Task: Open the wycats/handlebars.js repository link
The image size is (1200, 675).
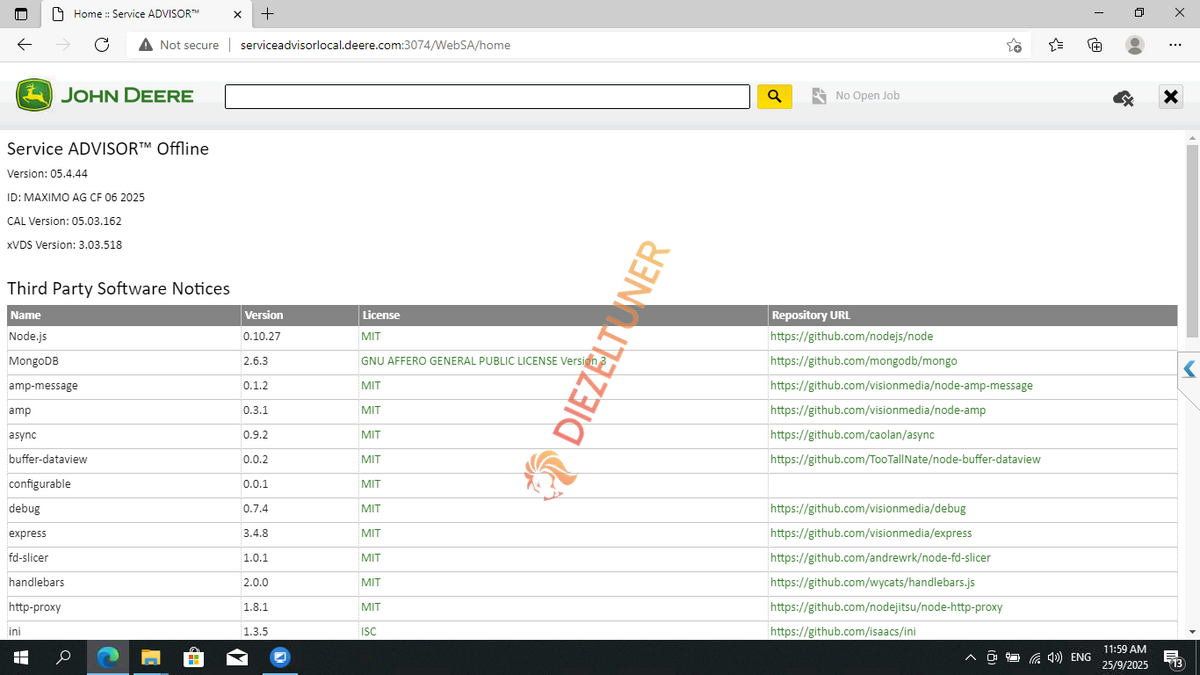Action: (x=872, y=582)
